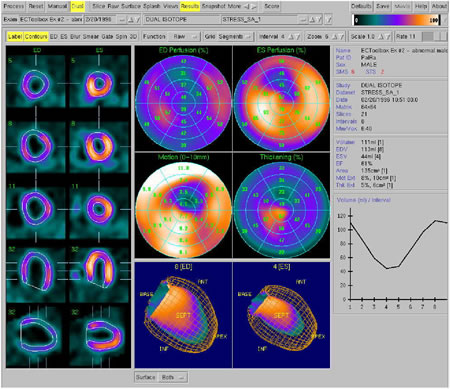Enable the Blur option

75,37
